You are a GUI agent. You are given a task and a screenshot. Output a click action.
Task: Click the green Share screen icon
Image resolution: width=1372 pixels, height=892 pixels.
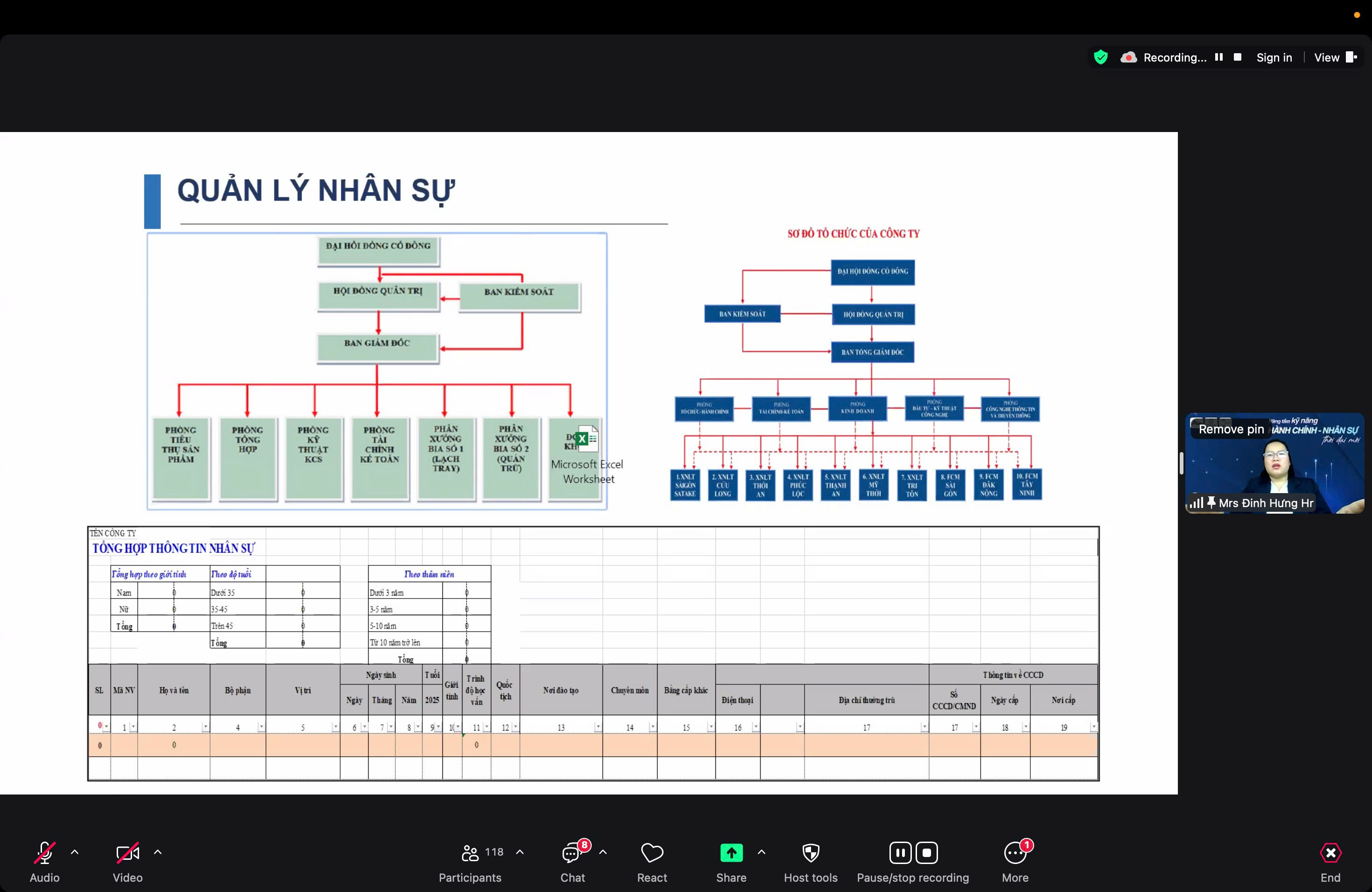(731, 853)
